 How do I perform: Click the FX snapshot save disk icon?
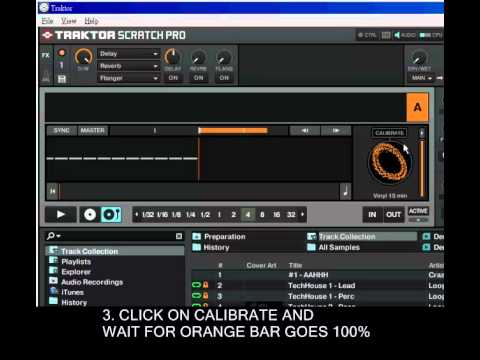pyautogui.click(x=62, y=79)
